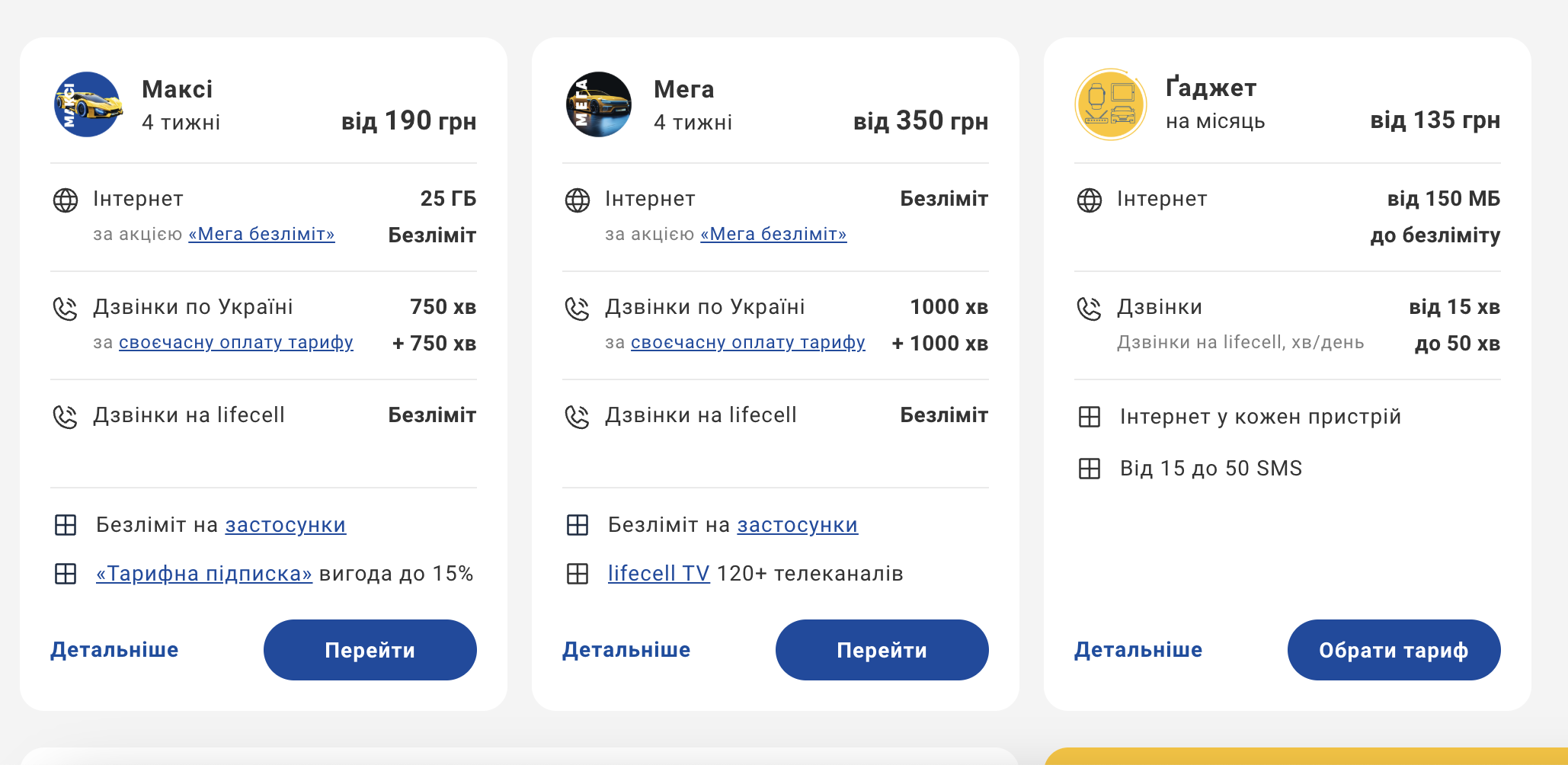Open «Мега безліміт» promo link in Мега card
The width and height of the screenshot is (1568, 765).
(773, 235)
